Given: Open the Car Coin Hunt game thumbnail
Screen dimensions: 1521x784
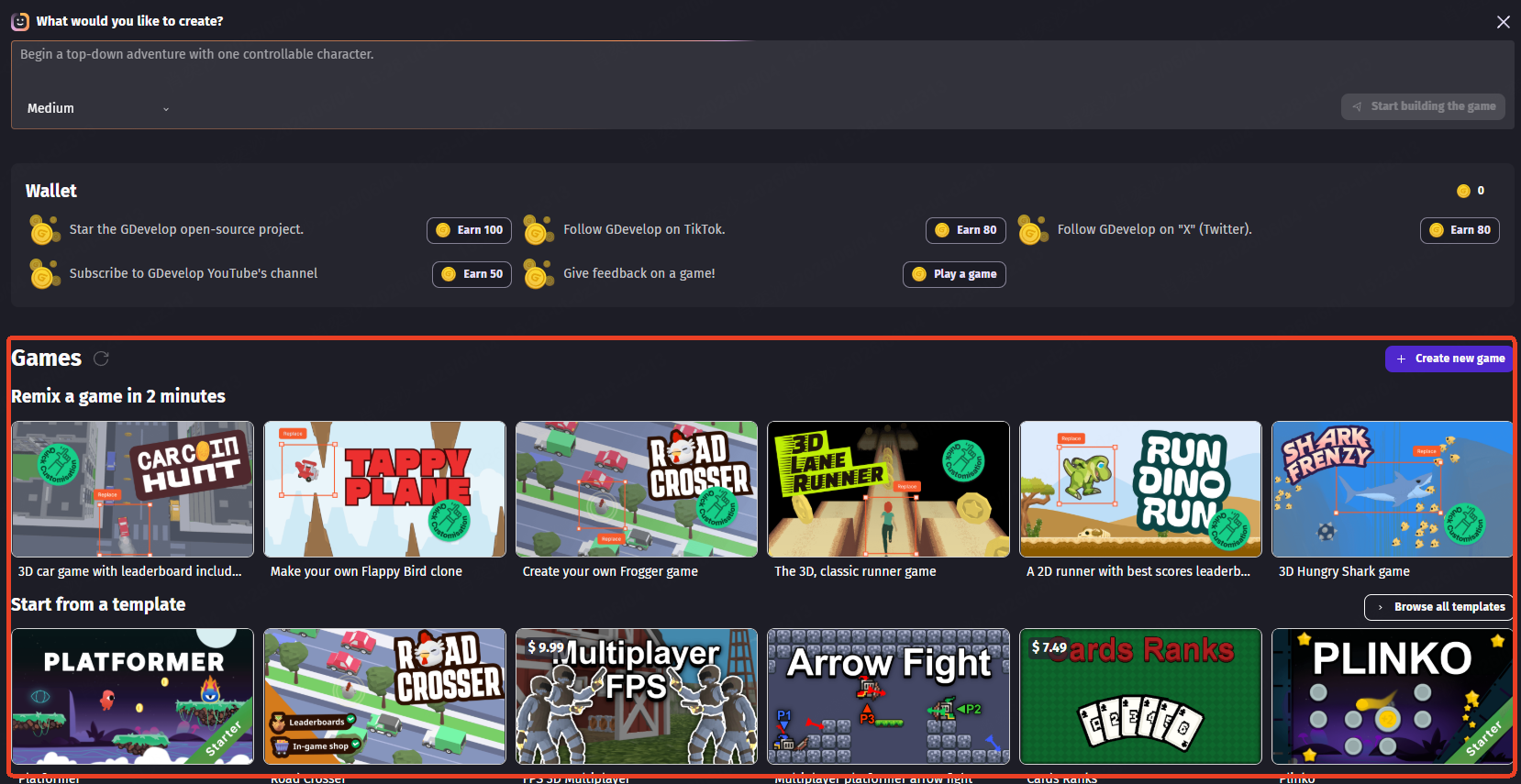Looking at the screenshot, I should (133, 490).
